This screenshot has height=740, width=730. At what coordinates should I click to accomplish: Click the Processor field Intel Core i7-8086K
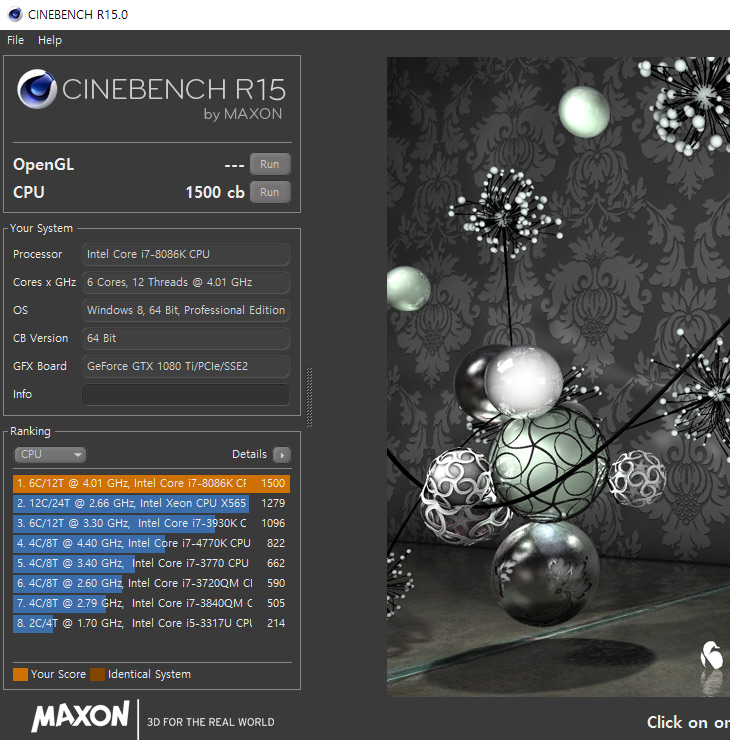186,254
